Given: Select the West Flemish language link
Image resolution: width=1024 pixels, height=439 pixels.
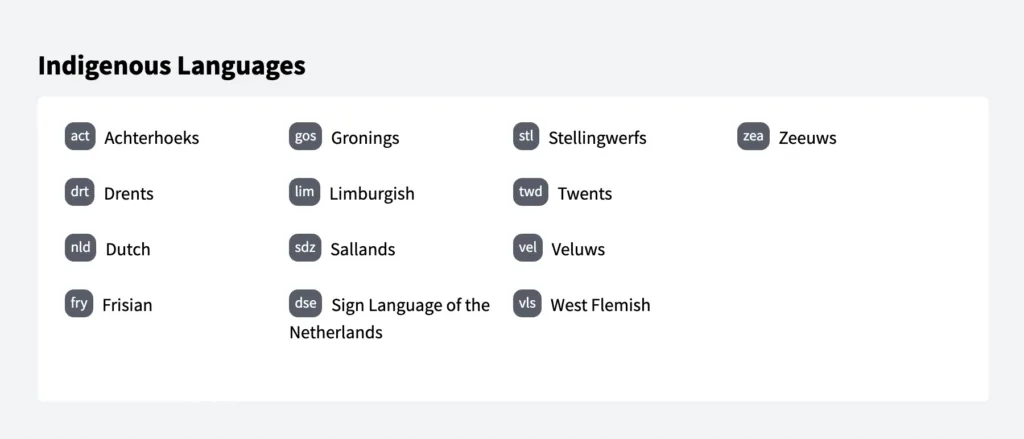Looking at the screenshot, I should tap(600, 305).
